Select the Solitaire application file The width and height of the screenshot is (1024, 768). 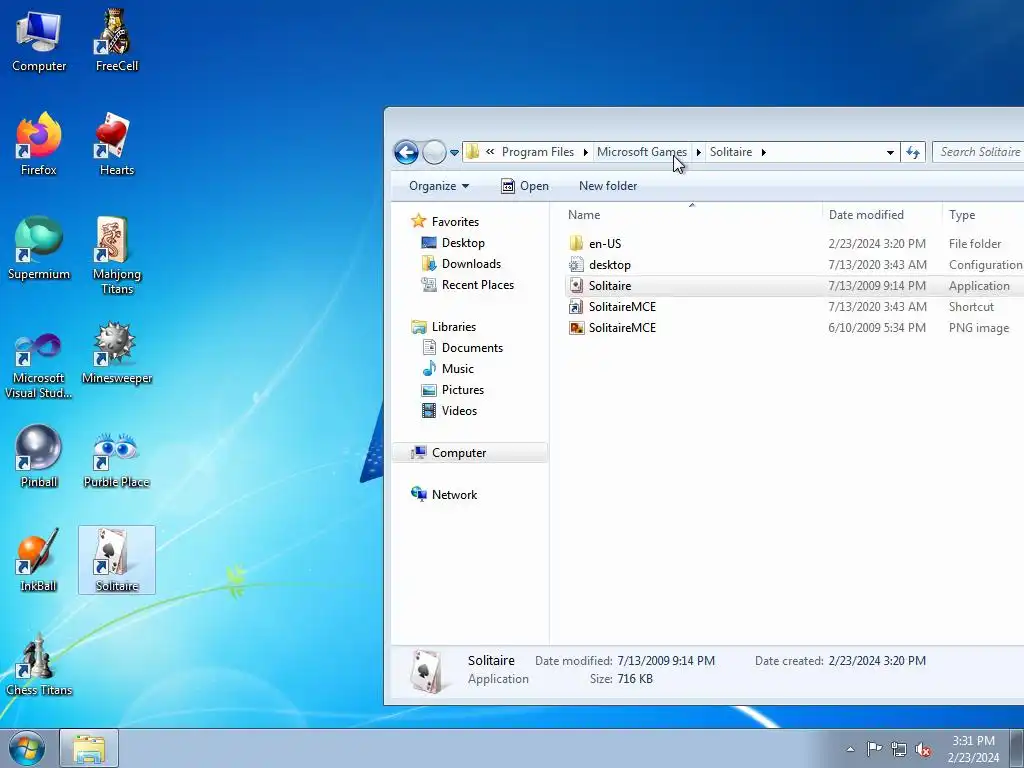pyautogui.click(x=609, y=286)
